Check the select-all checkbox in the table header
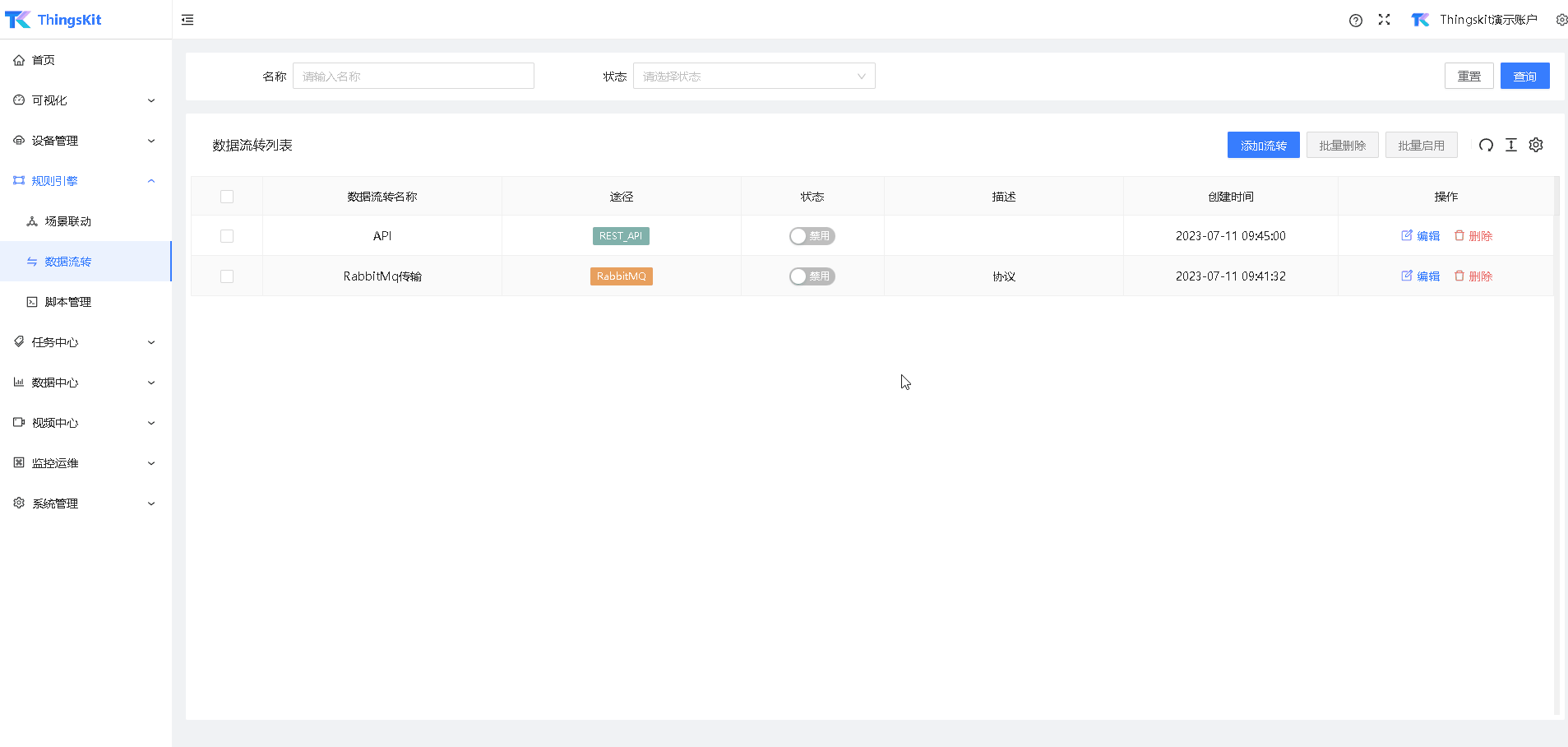Image resolution: width=1568 pixels, height=747 pixels. [x=227, y=197]
